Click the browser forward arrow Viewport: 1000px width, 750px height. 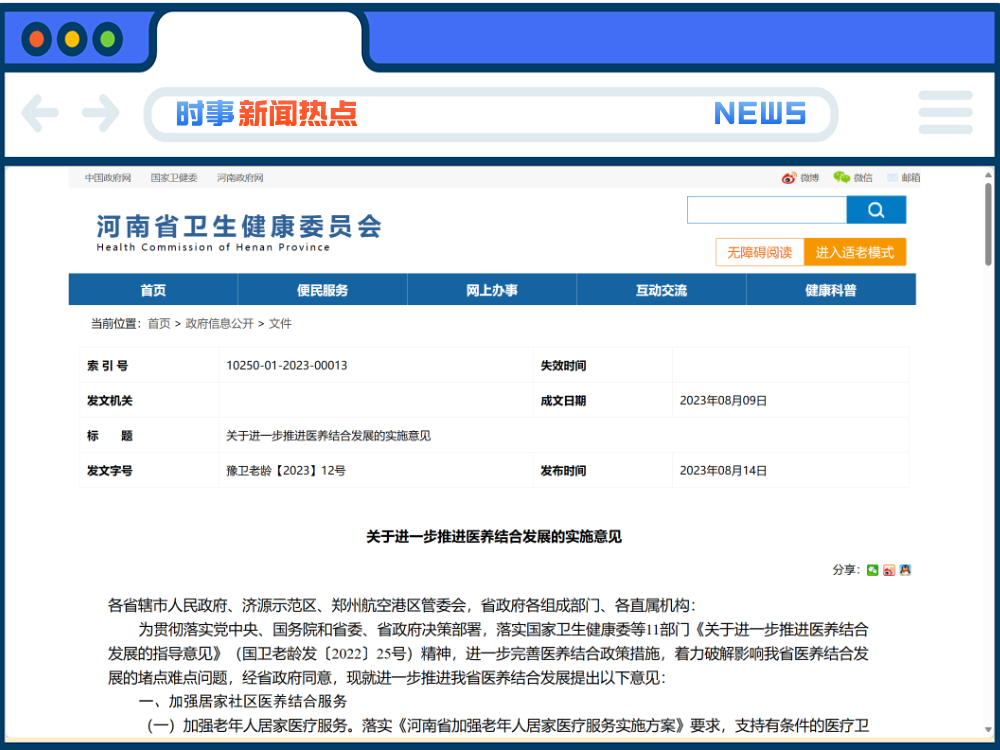[100, 113]
